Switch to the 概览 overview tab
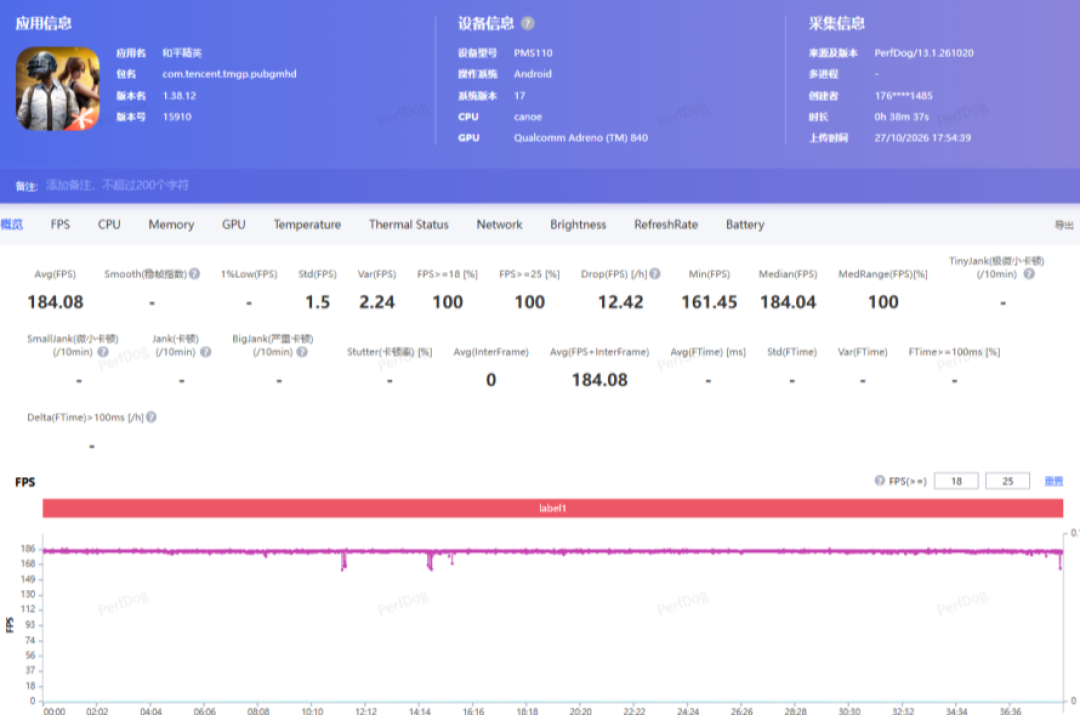 pos(12,225)
